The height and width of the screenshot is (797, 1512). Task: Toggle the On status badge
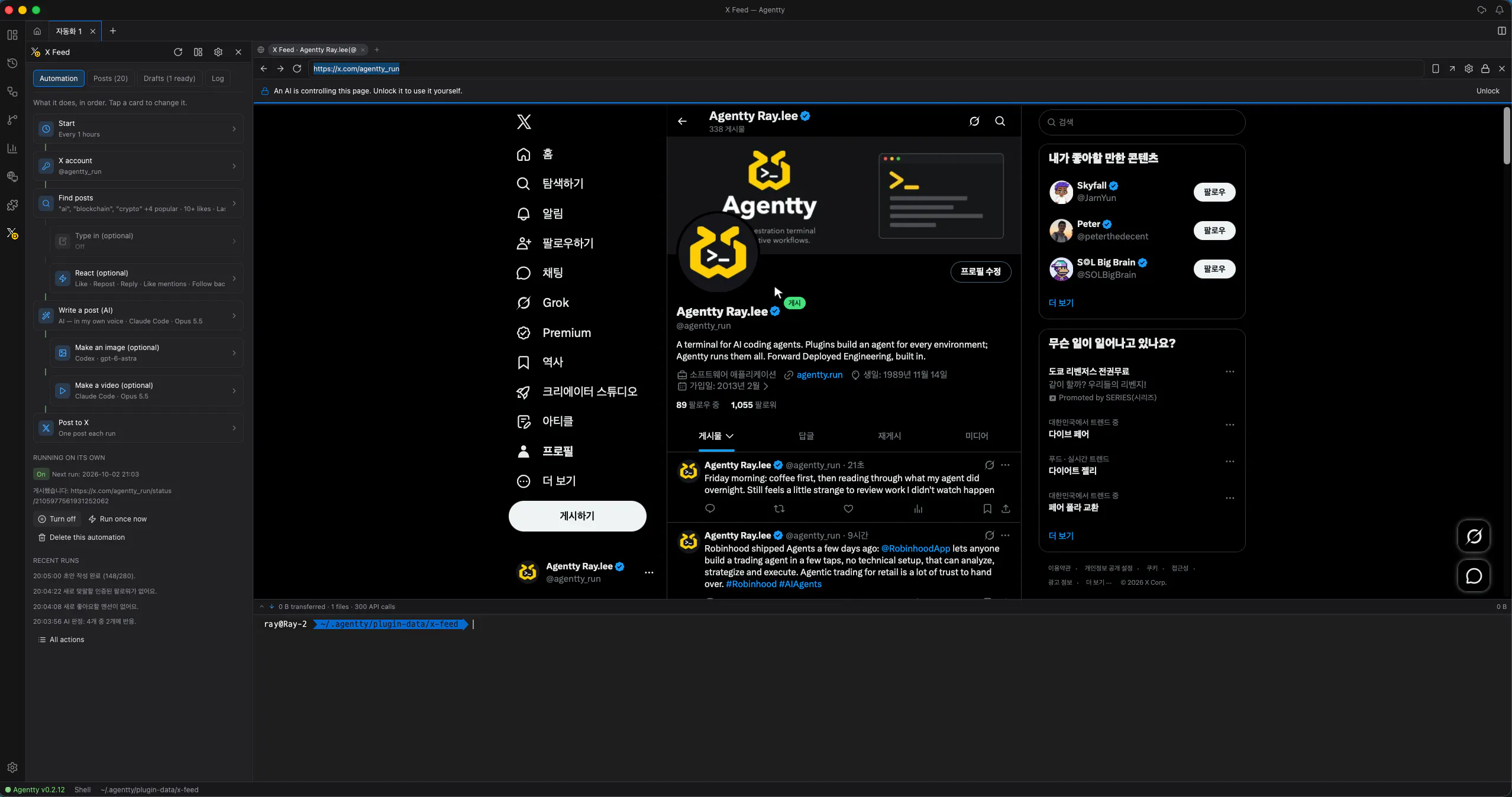click(41, 474)
